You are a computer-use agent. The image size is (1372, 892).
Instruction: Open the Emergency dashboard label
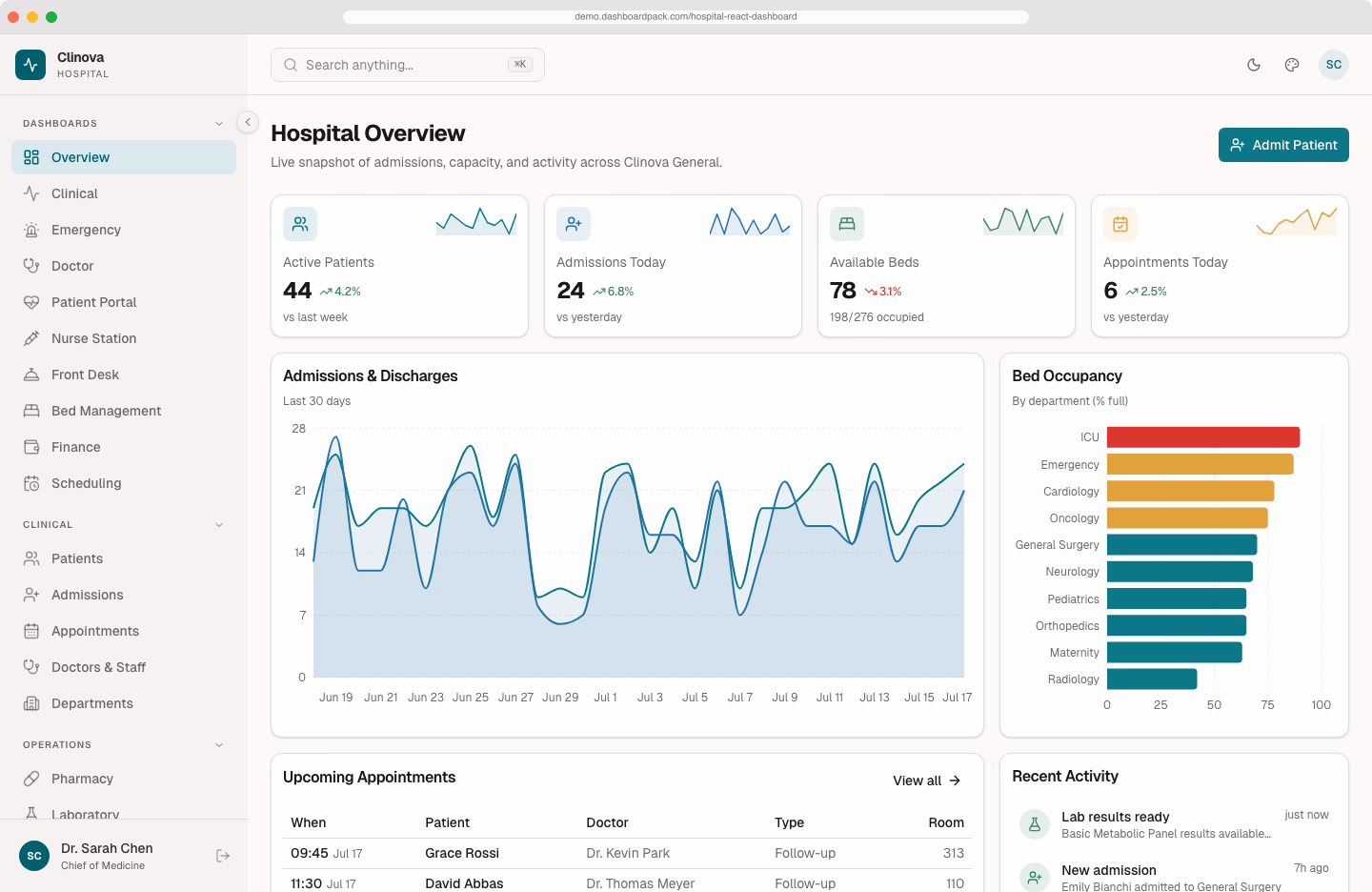[x=86, y=230]
